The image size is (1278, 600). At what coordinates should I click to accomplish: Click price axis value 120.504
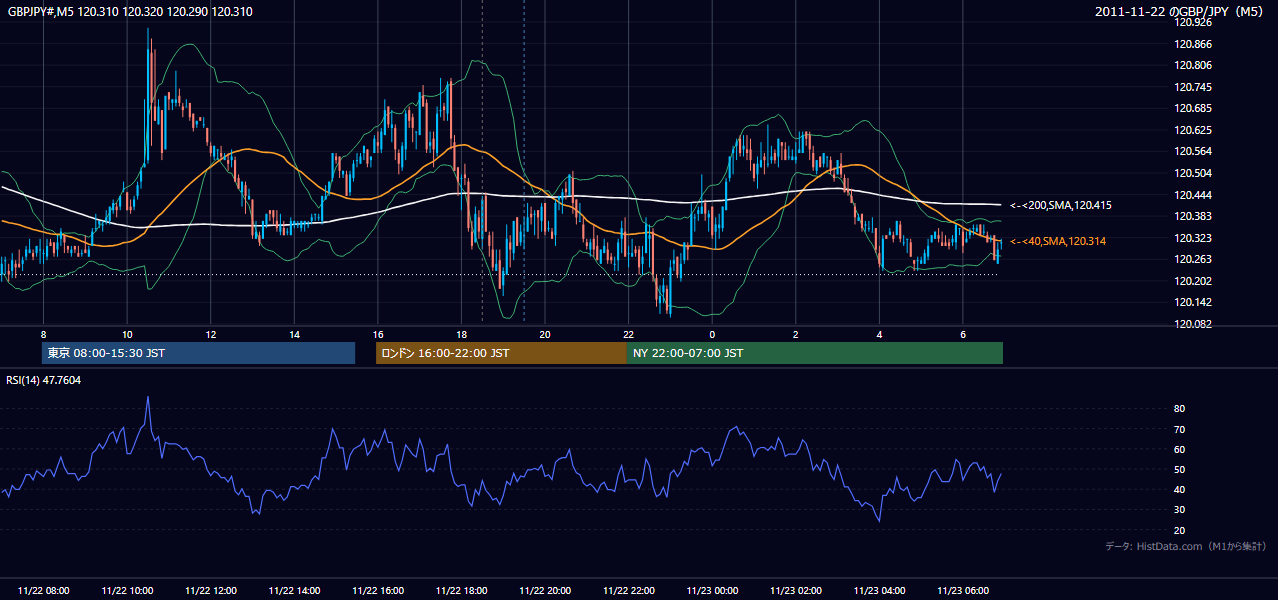coord(1193,173)
